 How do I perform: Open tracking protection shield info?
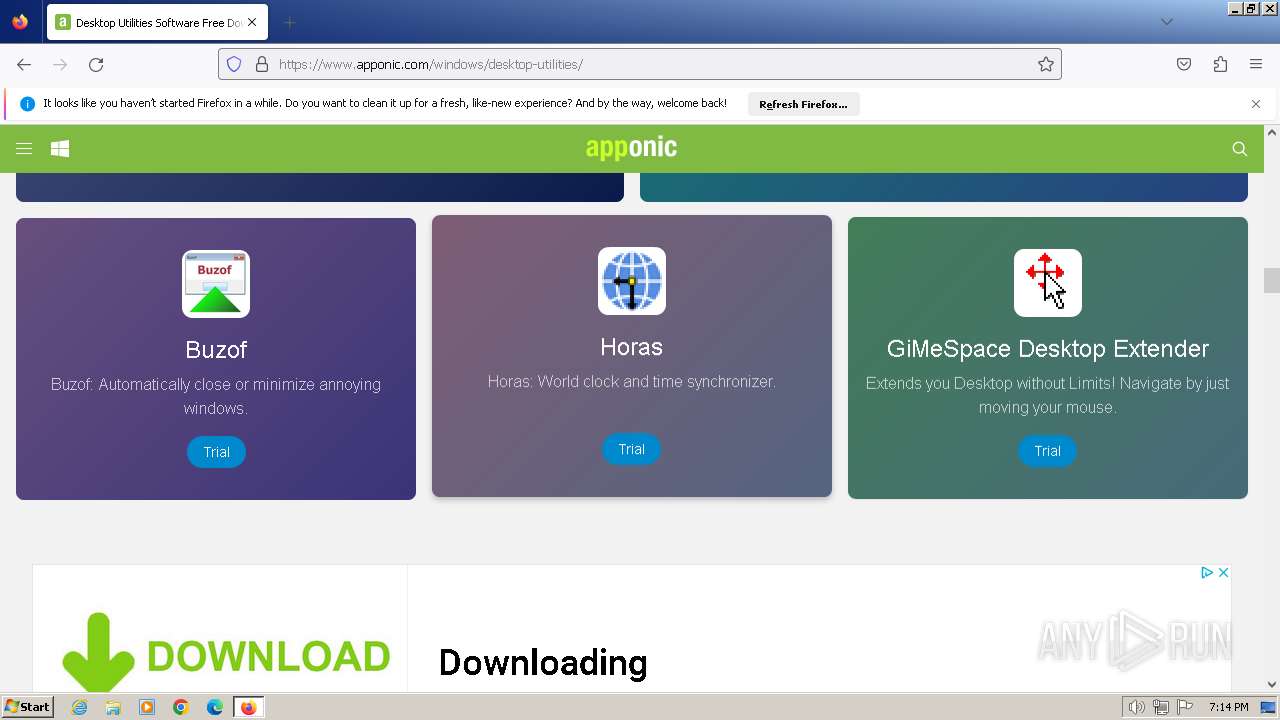[234, 64]
